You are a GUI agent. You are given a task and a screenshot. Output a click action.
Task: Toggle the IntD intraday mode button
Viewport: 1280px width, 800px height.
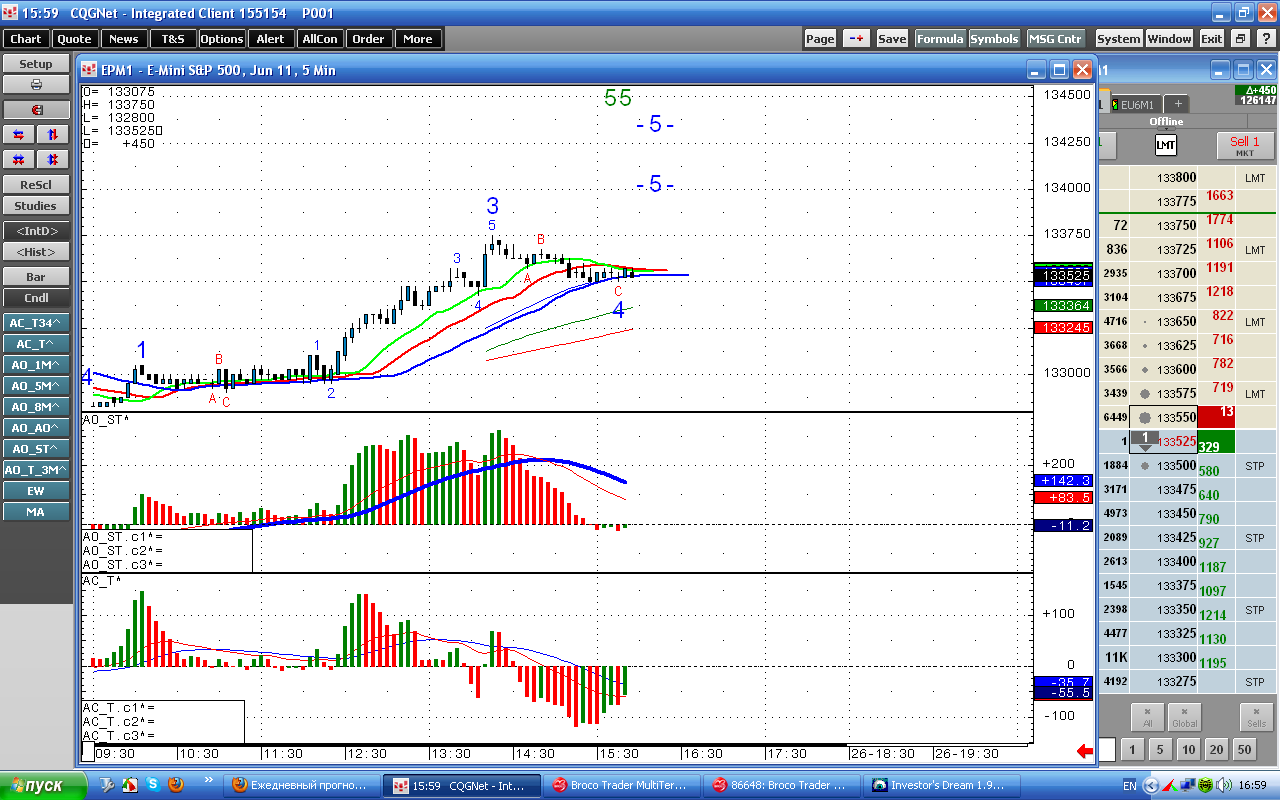[36, 231]
